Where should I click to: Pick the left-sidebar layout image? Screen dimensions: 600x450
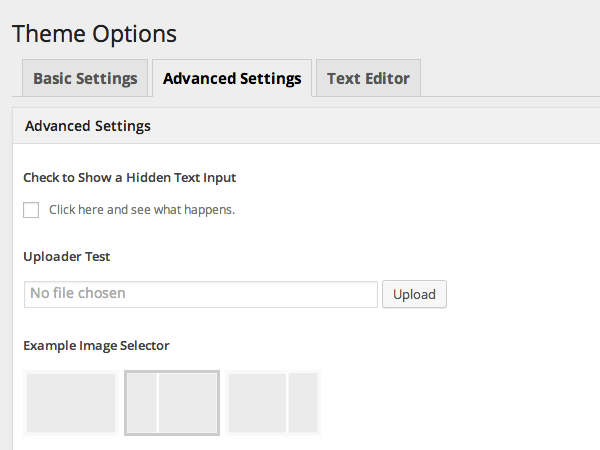pos(172,403)
